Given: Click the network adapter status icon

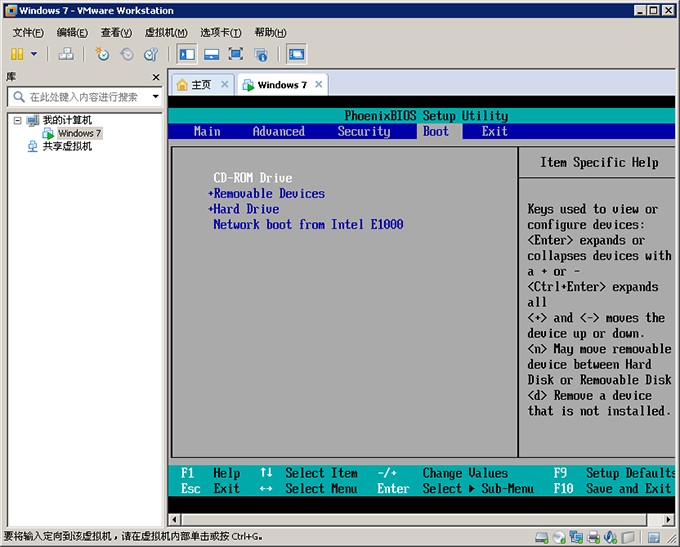Looking at the screenshot, I should pyautogui.click(x=576, y=538).
